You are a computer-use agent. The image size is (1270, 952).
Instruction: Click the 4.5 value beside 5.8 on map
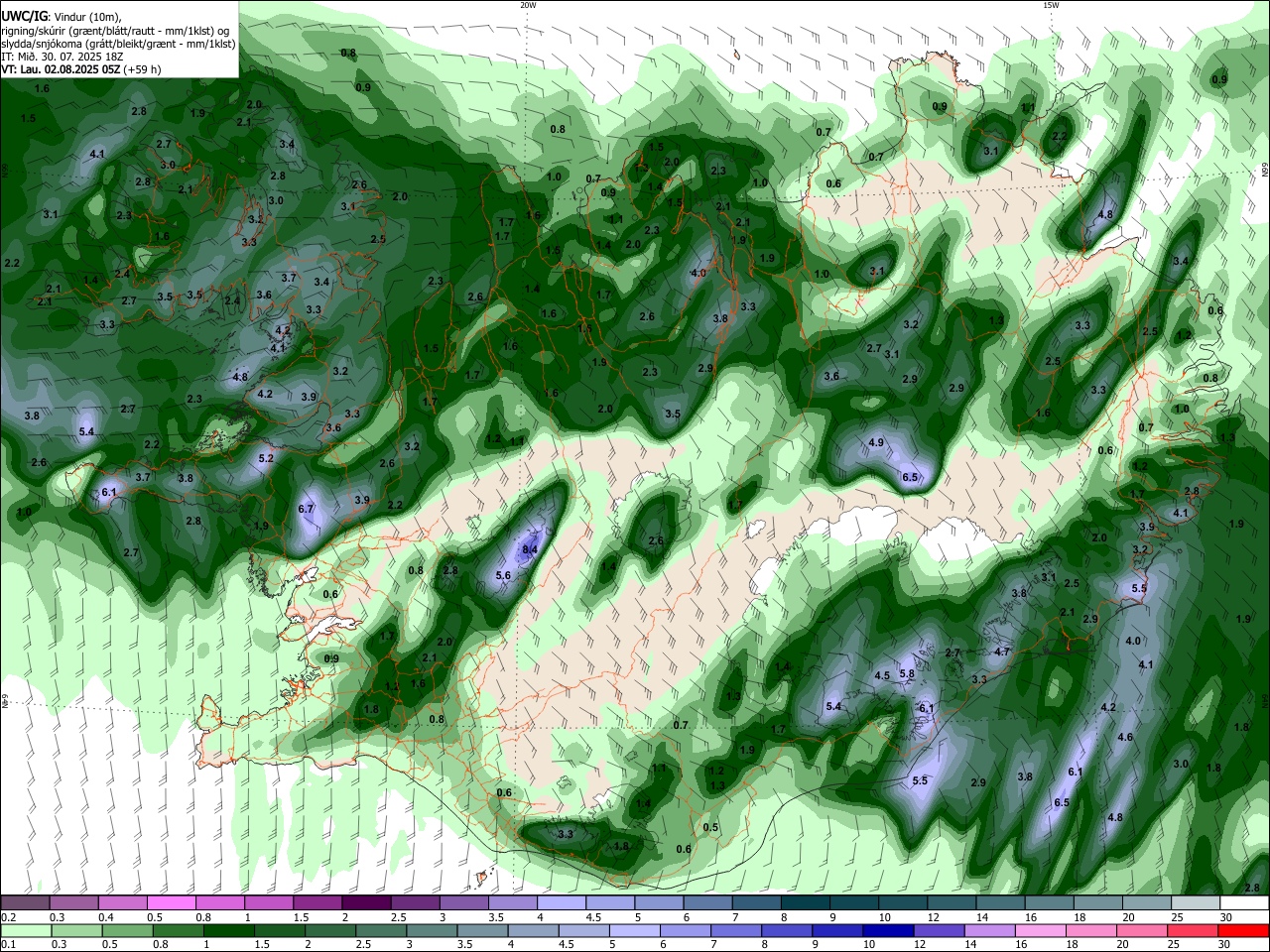[x=882, y=675]
